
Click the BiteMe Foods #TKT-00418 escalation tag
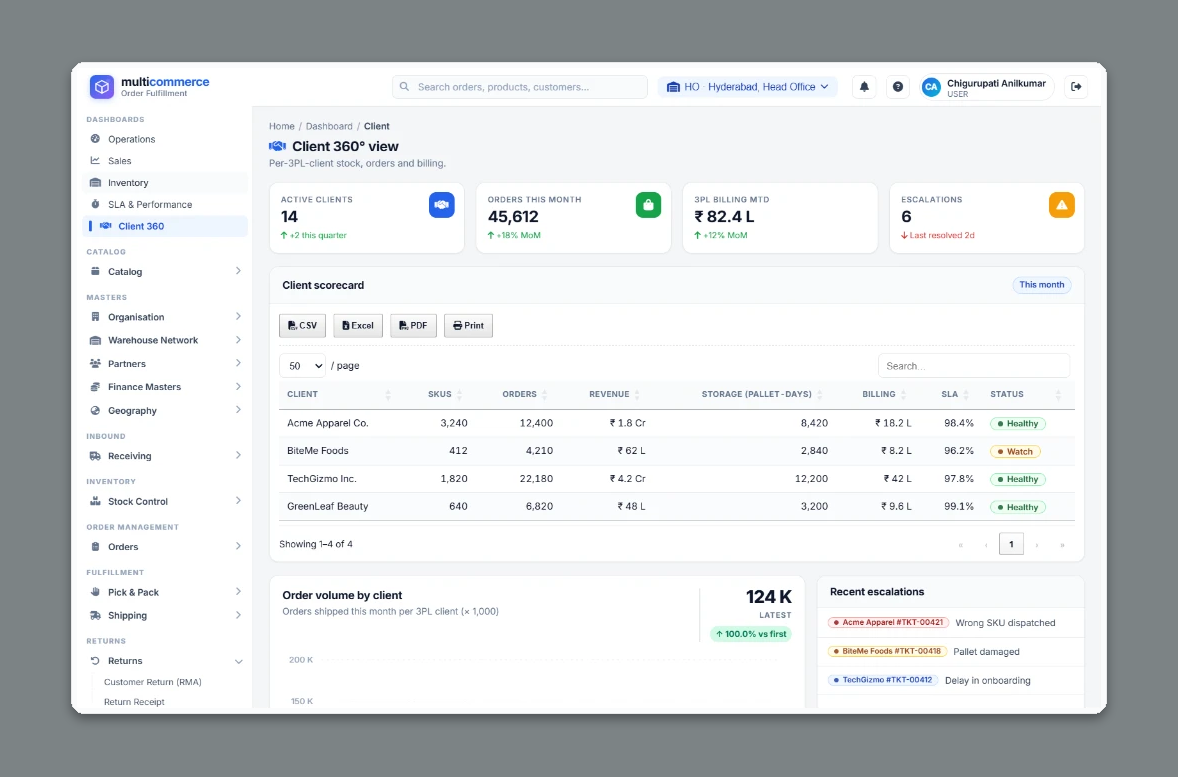pos(887,652)
